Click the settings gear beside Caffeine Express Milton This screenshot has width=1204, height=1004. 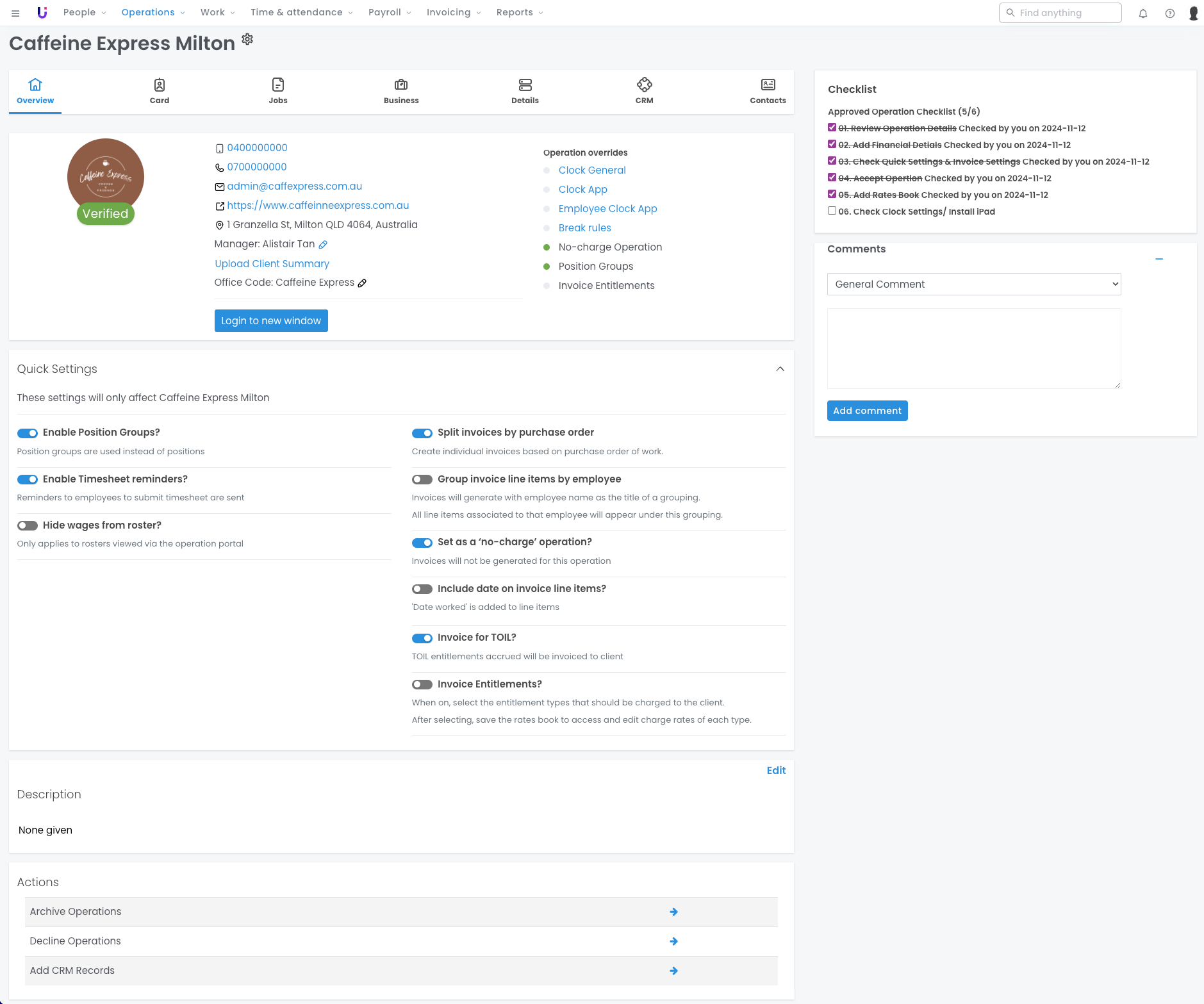click(x=247, y=40)
